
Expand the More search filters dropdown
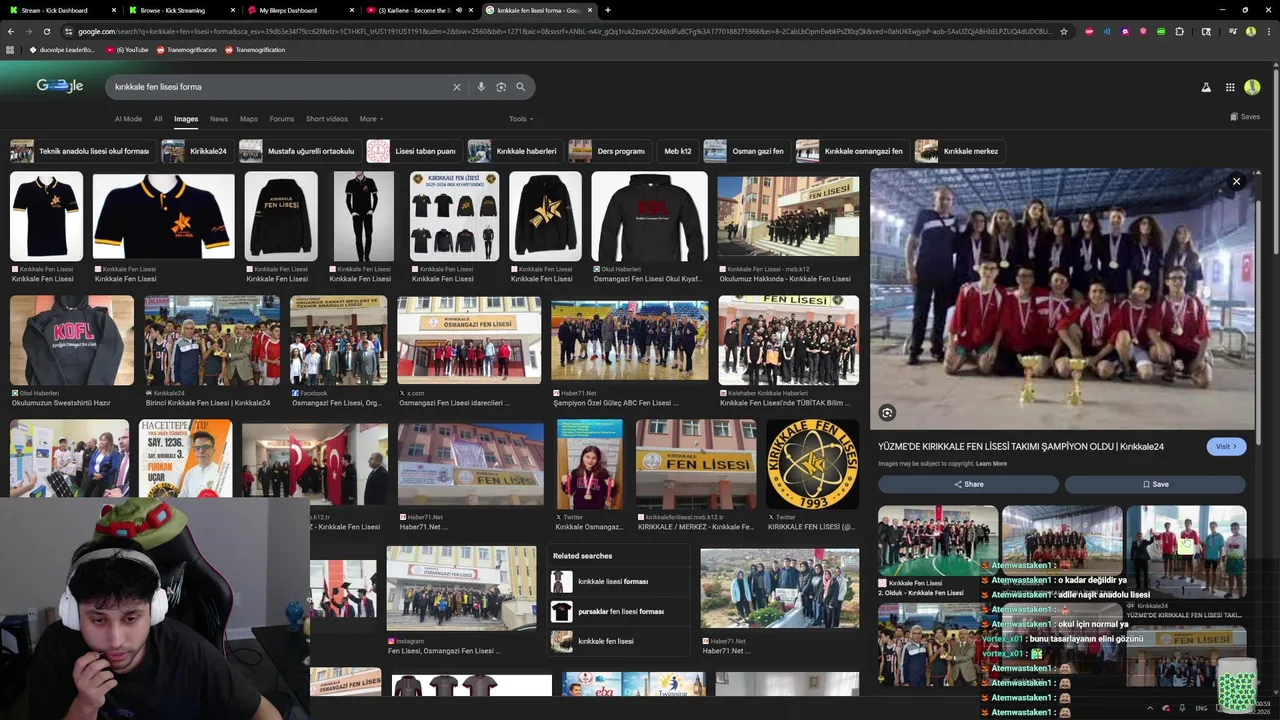[371, 119]
